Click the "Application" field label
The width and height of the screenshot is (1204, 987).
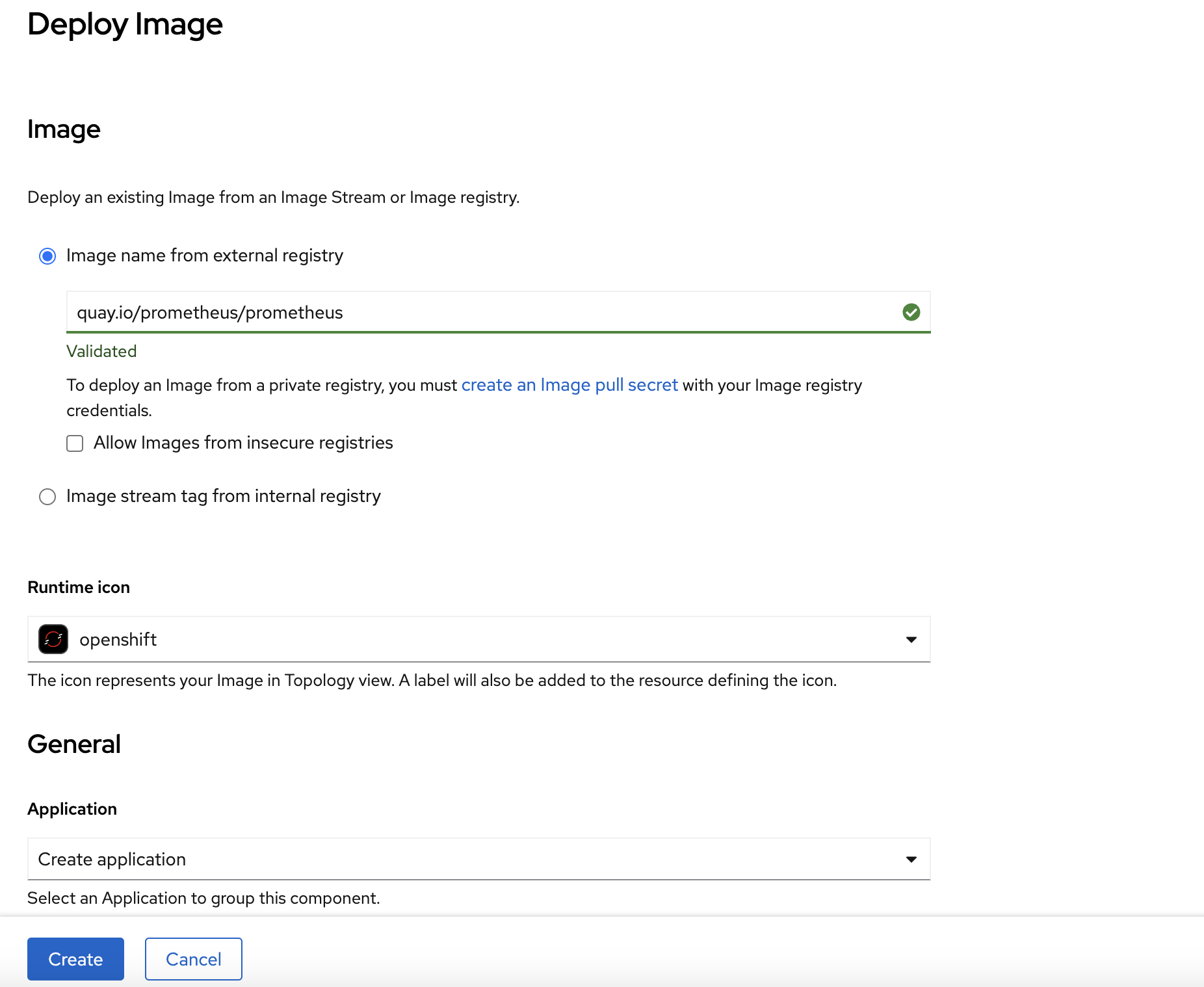72,809
